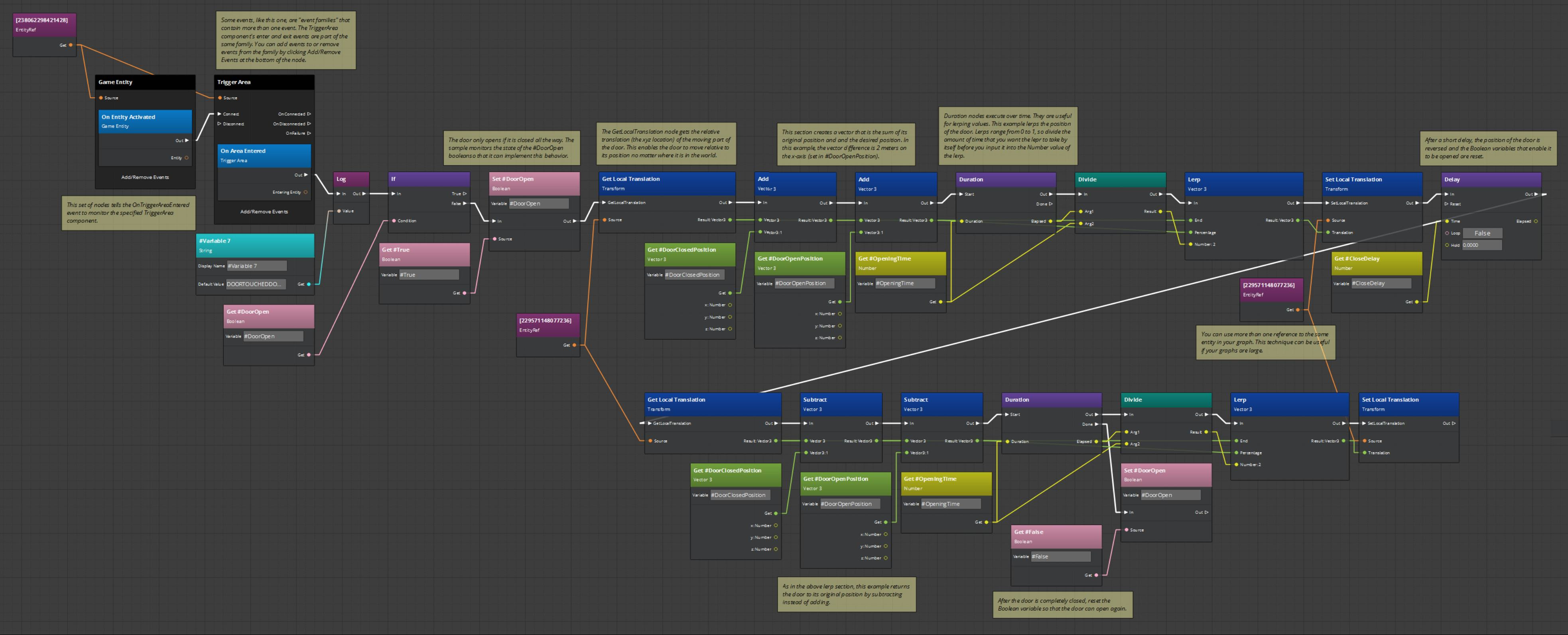1568x635 pixels.
Task: Click the Source pin on Game Entity node
Action: click(101, 98)
